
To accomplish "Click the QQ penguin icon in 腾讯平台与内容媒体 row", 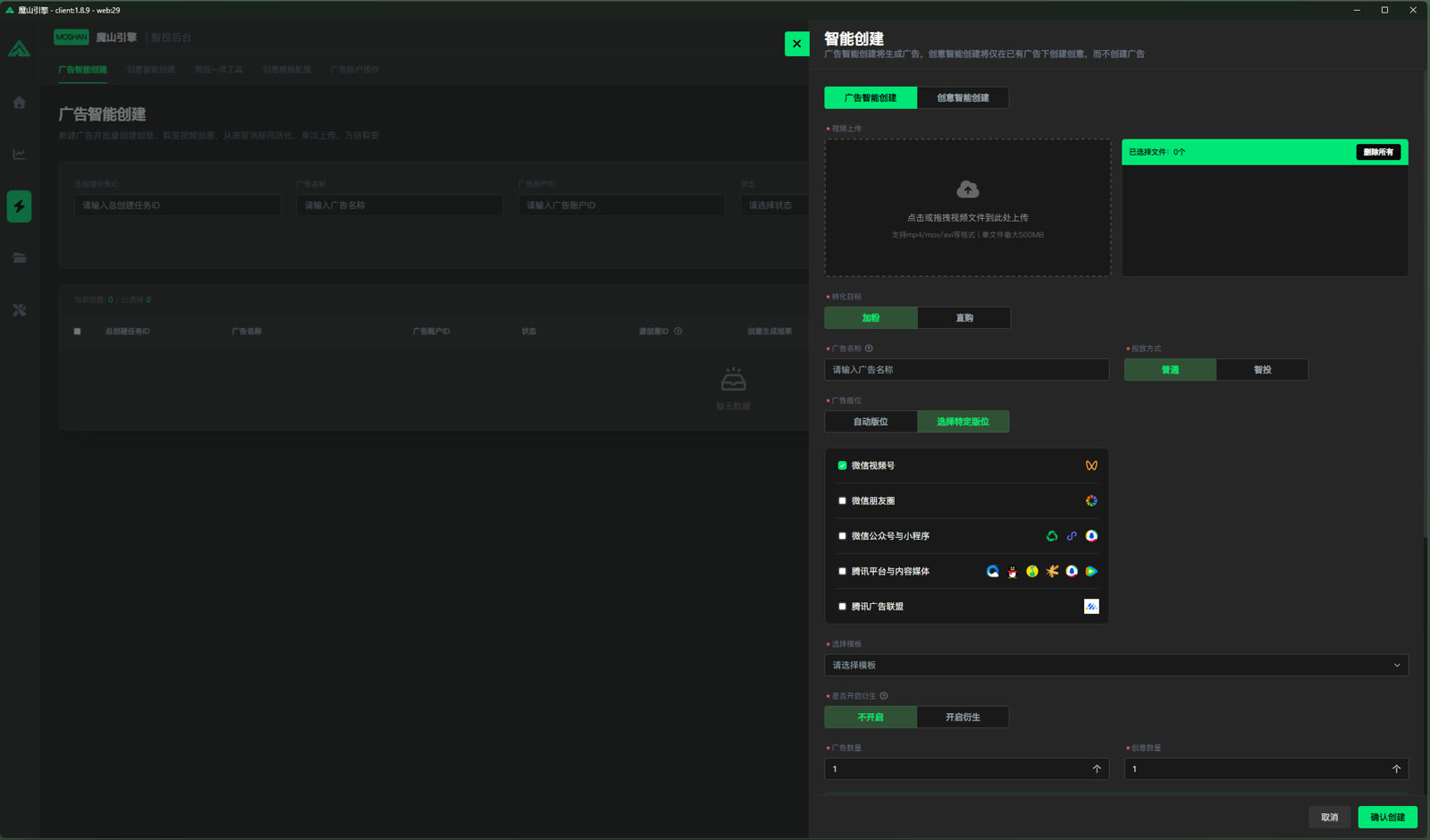I will pyautogui.click(x=1013, y=572).
